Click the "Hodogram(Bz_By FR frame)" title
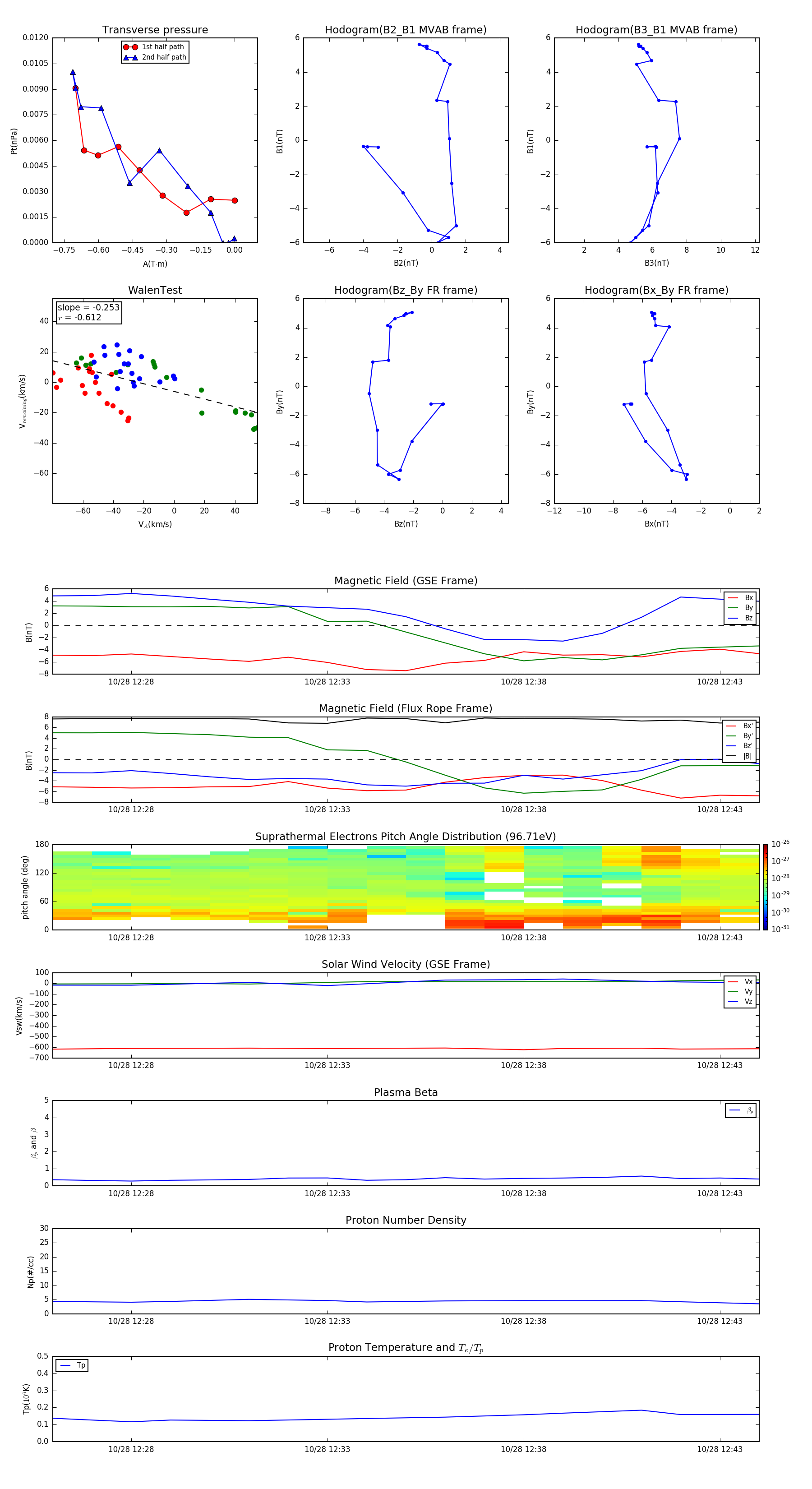The height and width of the screenshot is (1489, 812). (x=406, y=290)
